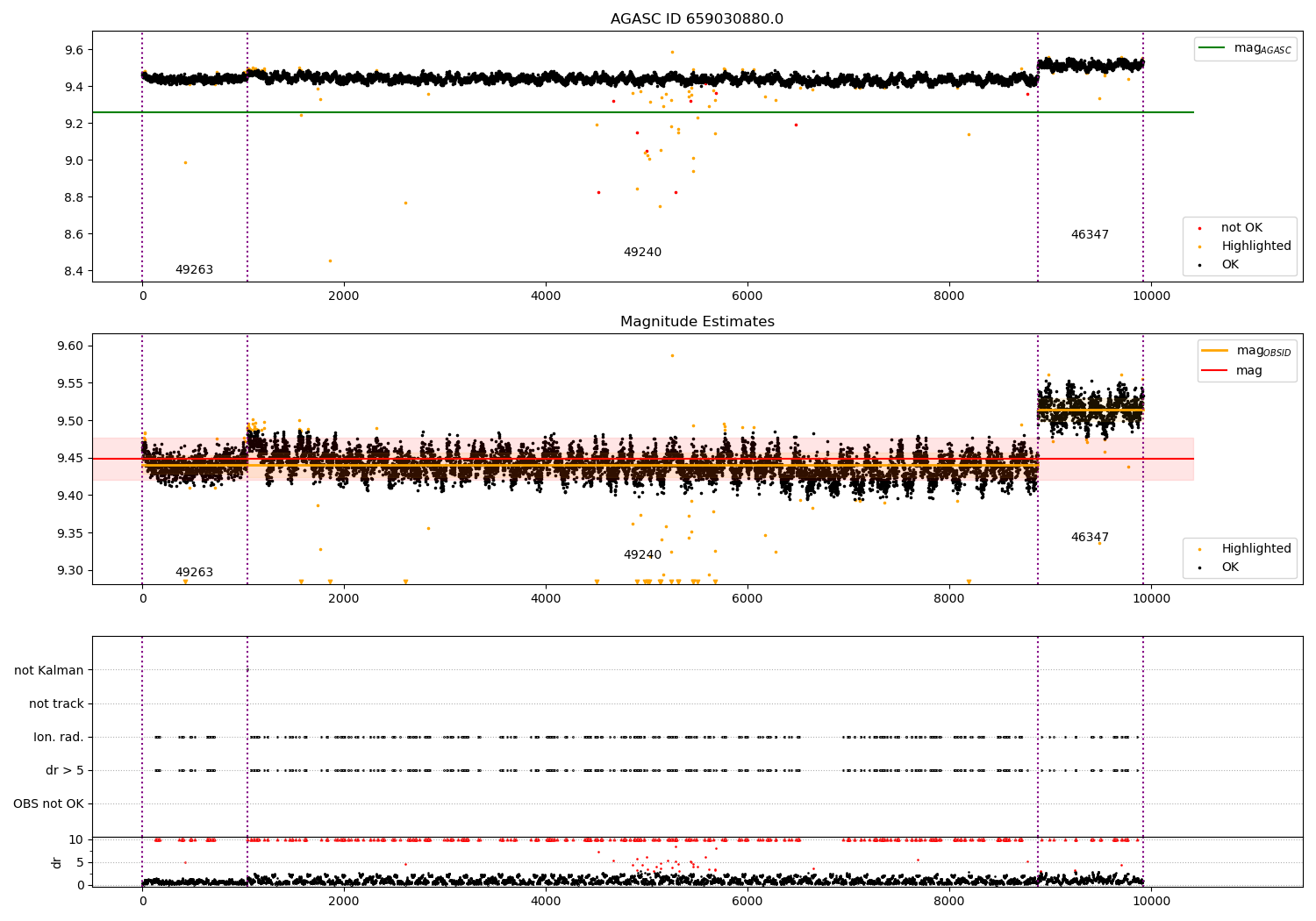Click the orange mag OBSID legend line
Screen dimensions: 1316x921
click(x=1215, y=351)
